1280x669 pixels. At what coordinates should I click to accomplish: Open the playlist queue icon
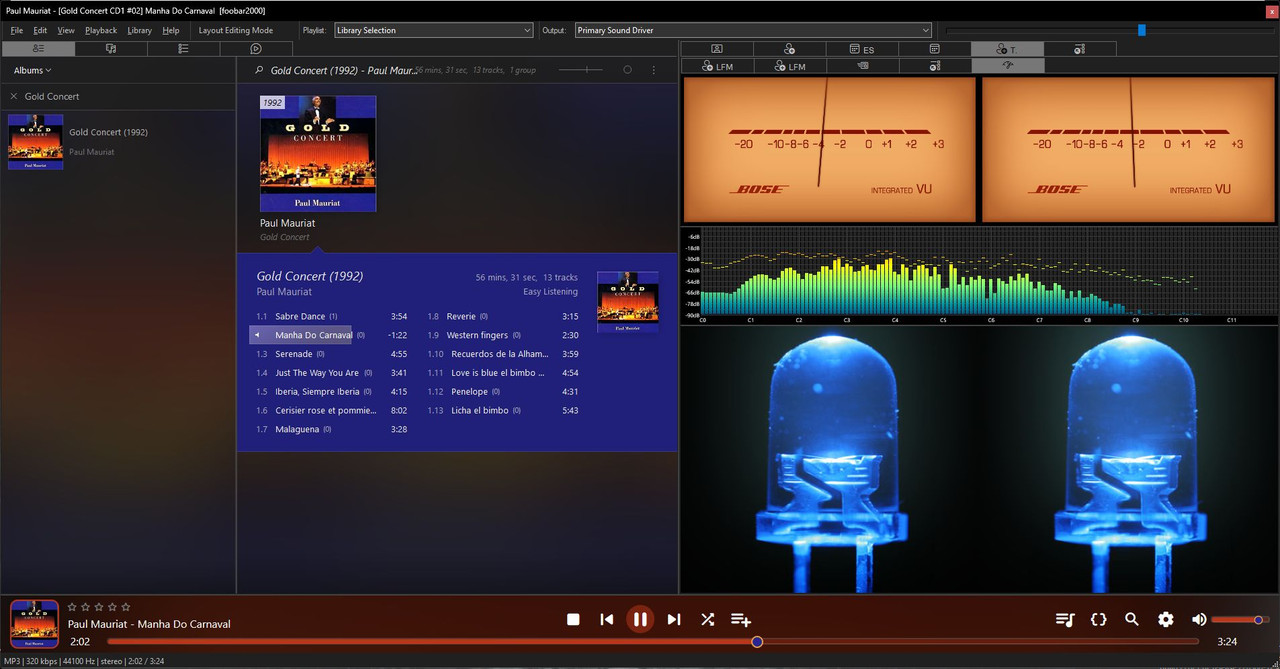(x=1065, y=620)
